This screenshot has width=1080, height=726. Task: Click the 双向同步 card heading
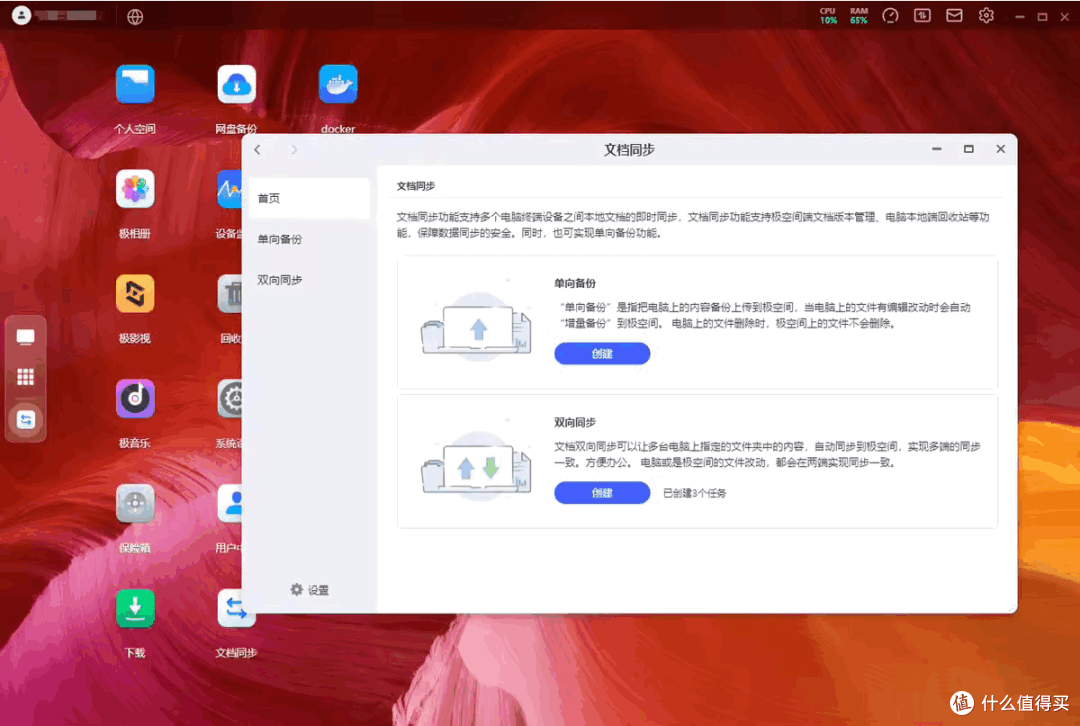[x=574, y=422]
